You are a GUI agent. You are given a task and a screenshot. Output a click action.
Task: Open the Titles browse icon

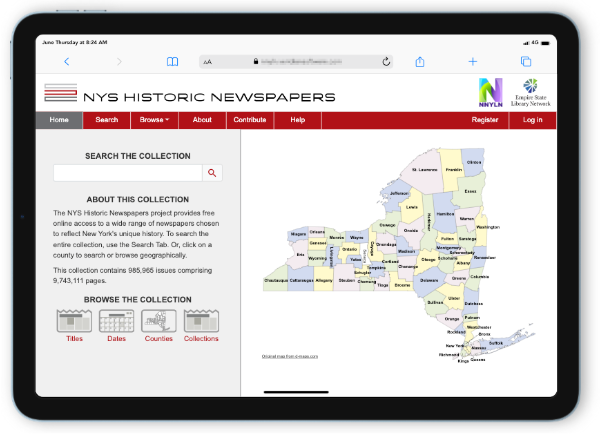[x=74, y=322]
